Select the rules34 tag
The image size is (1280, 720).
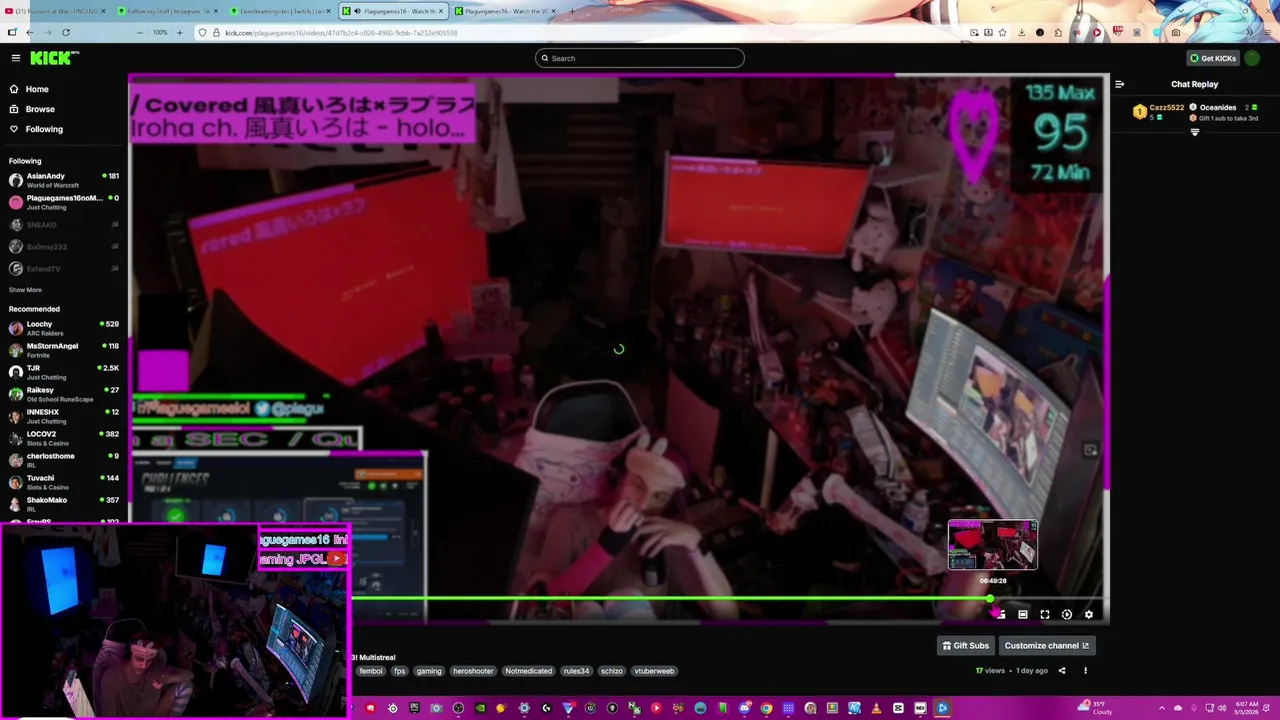coord(576,671)
